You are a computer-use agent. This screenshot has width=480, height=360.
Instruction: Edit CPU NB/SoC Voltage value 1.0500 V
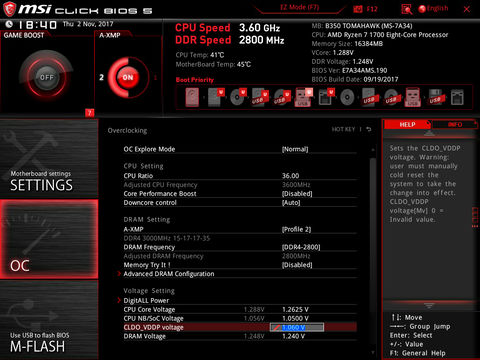pos(295,319)
